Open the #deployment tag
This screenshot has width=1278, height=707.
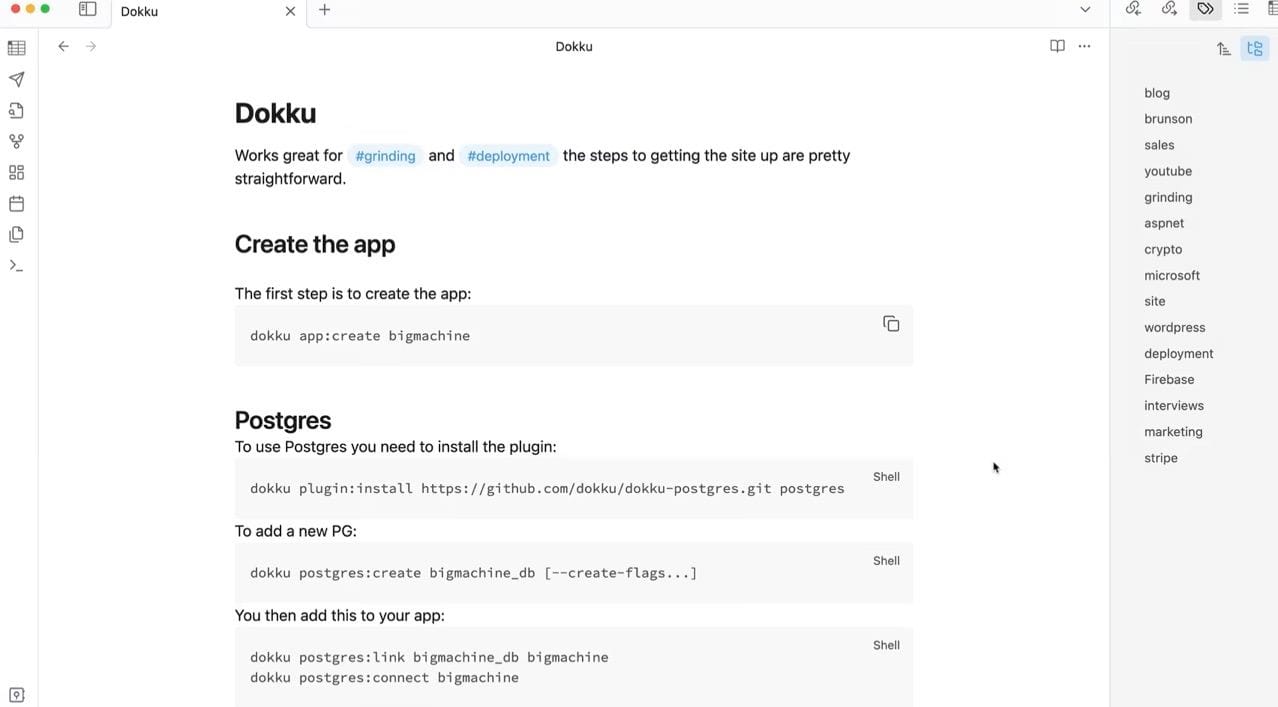point(508,155)
